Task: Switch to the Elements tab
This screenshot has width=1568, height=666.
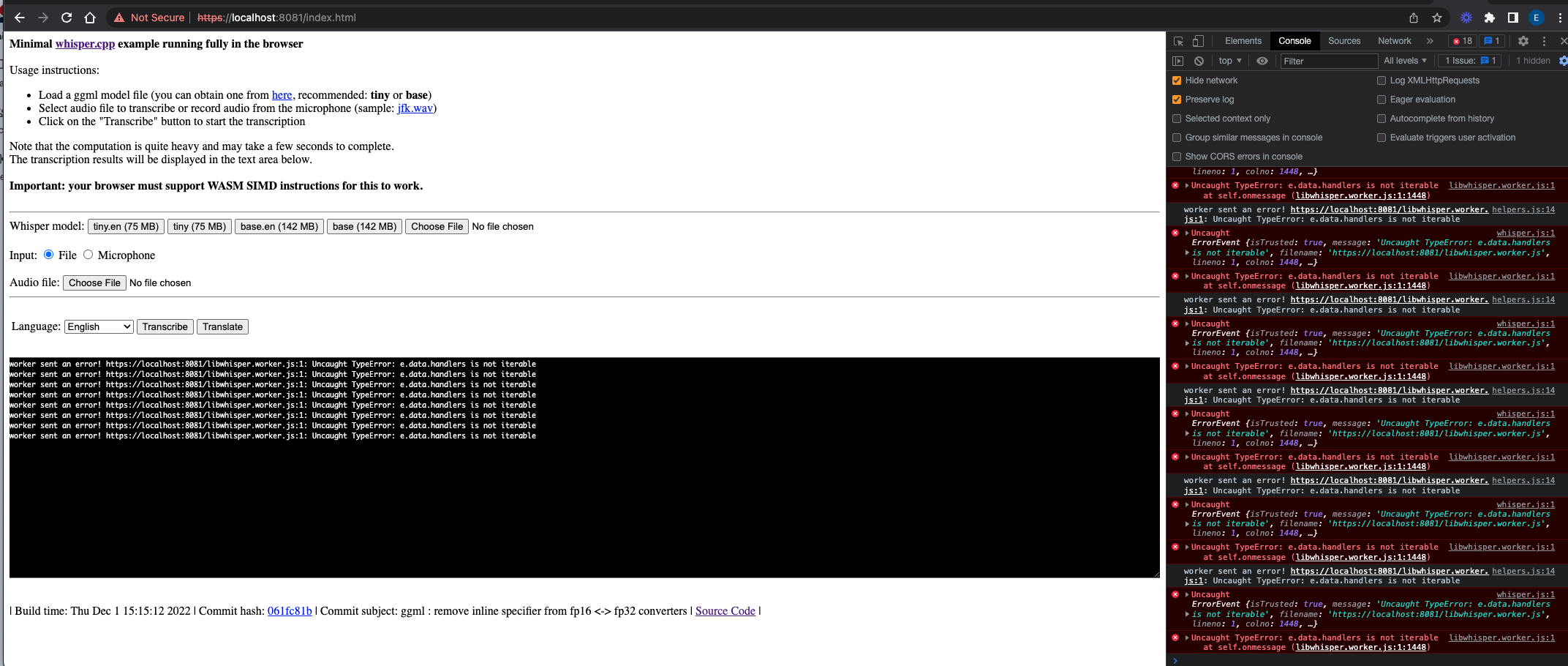Action: click(x=1243, y=41)
